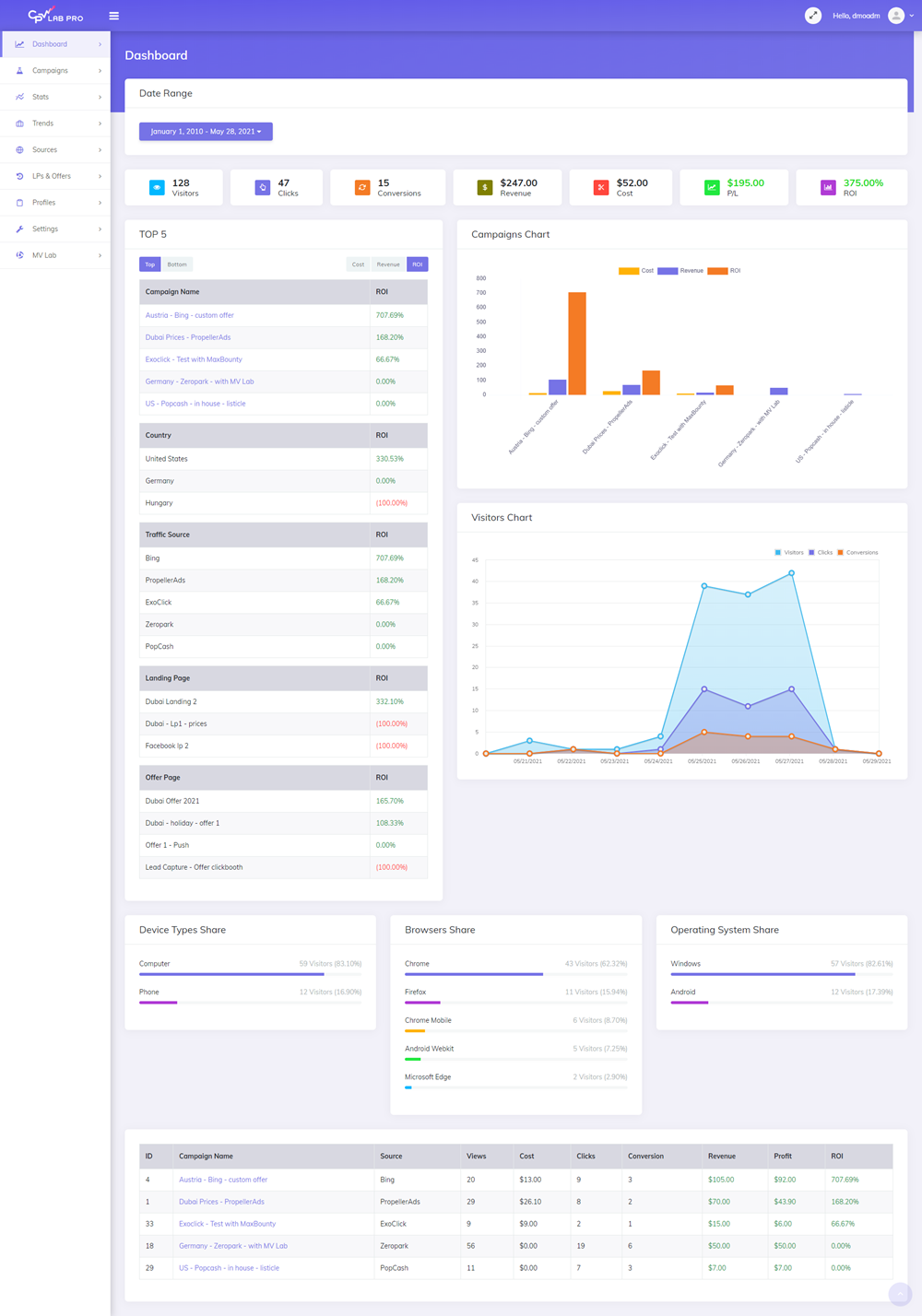The image size is (922, 1316).
Task: Click the Revenue sorting button in TOP 5
Action: point(387,264)
